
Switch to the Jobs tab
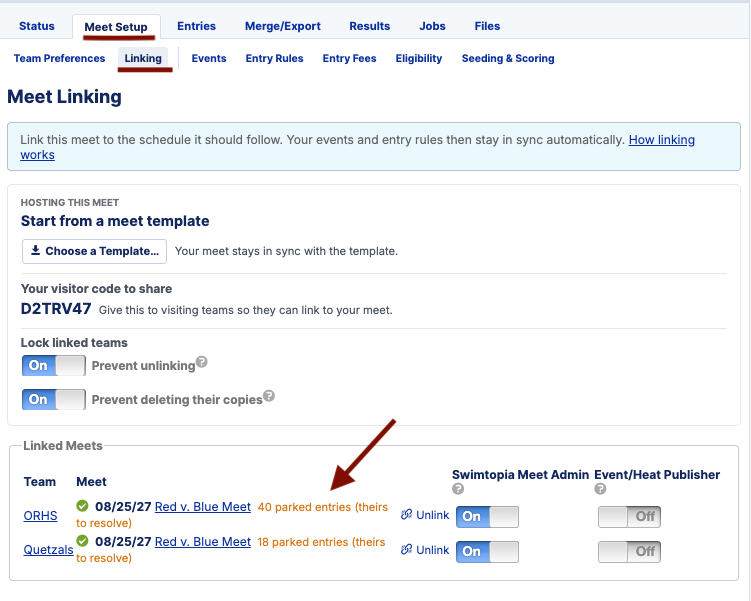coord(432,26)
